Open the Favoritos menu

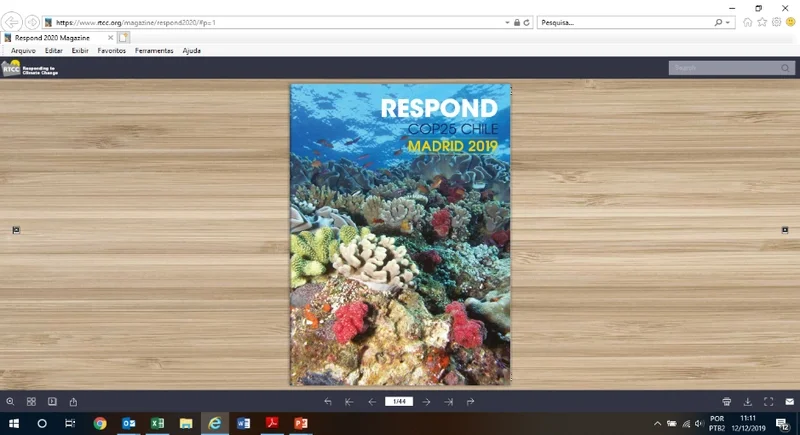111,50
